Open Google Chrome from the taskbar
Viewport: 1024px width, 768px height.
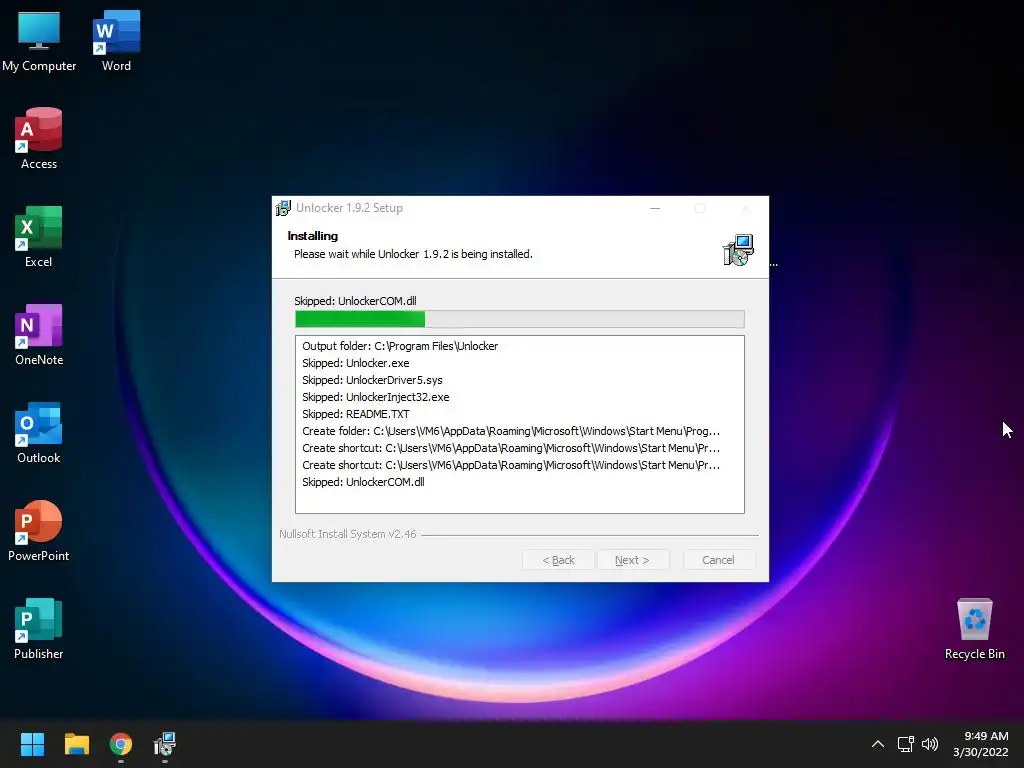(x=121, y=744)
